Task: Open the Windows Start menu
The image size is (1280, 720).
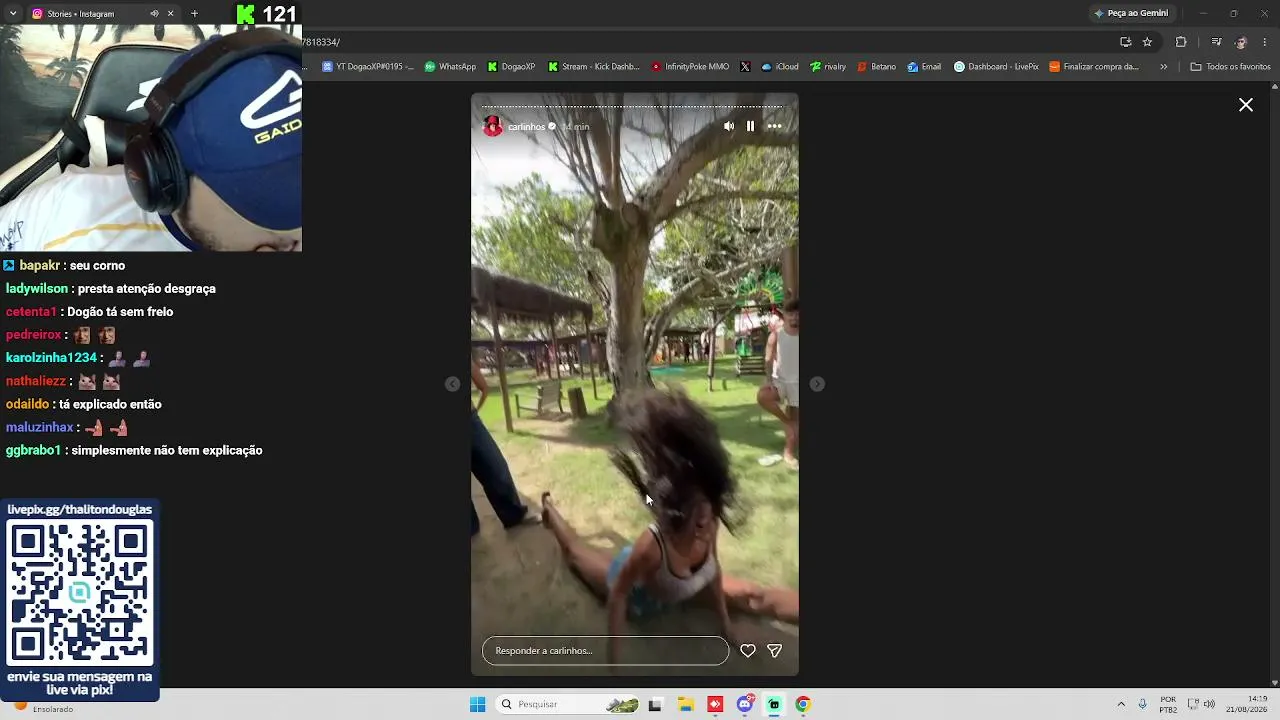Action: (x=477, y=704)
